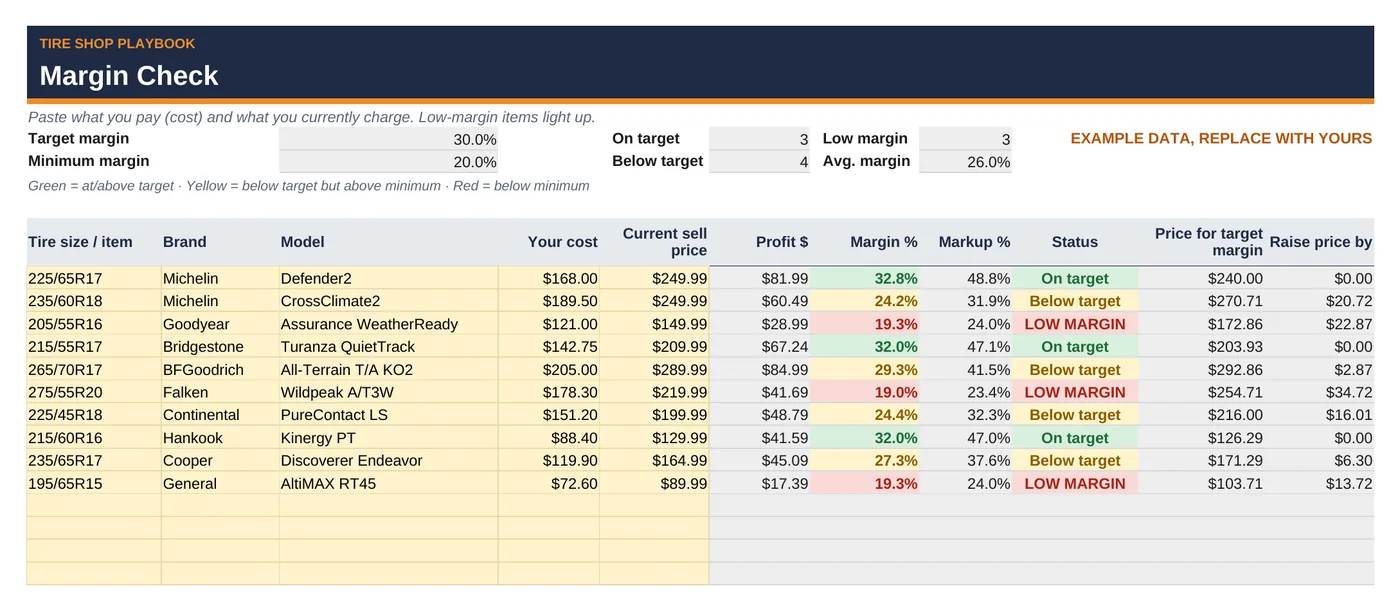Select the Low margin count cell
The height and width of the screenshot is (611, 1400).
[x=965, y=139]
